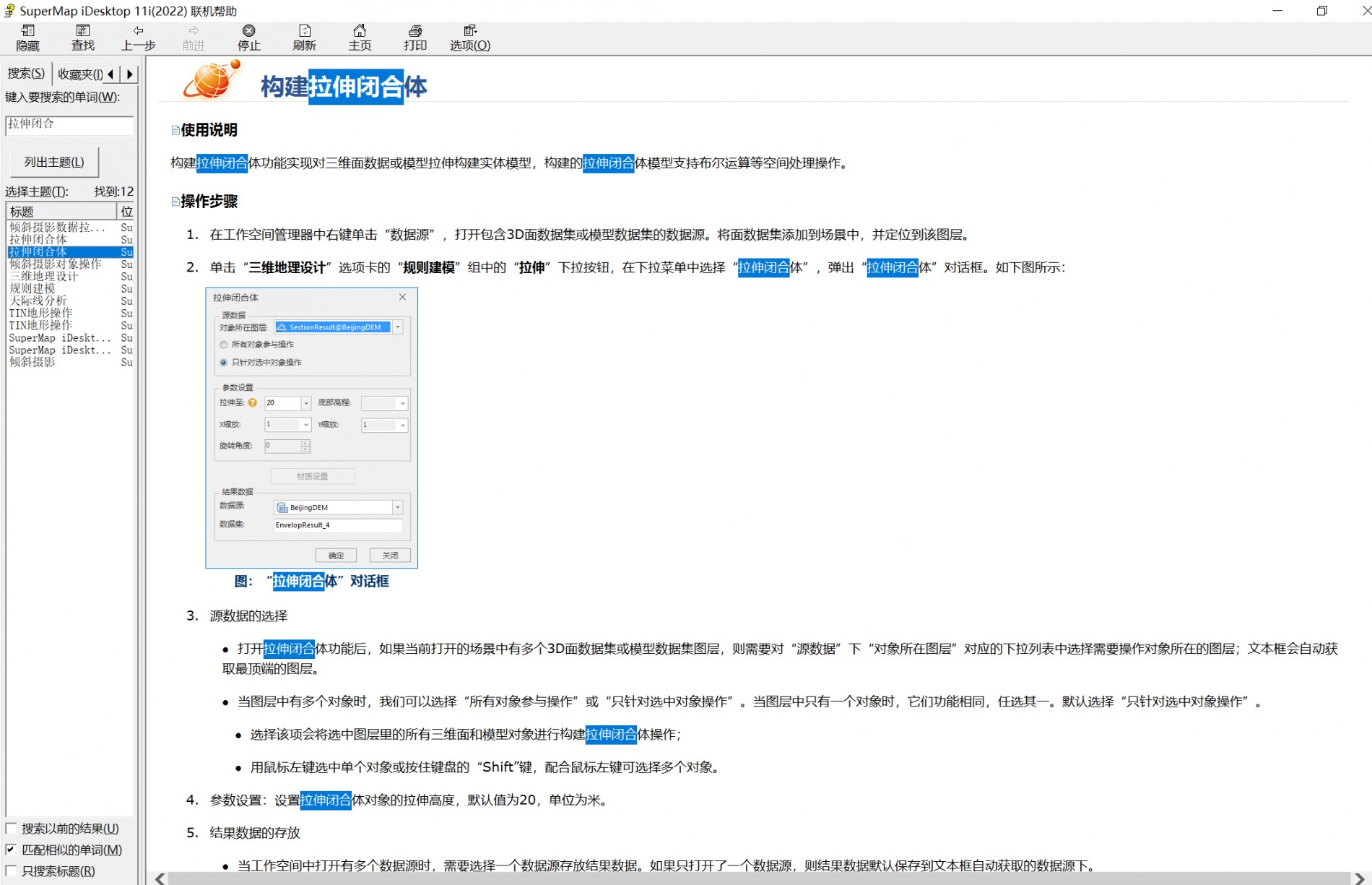Click the 停止 (Stop) toolbar icon

pos(249,38)
